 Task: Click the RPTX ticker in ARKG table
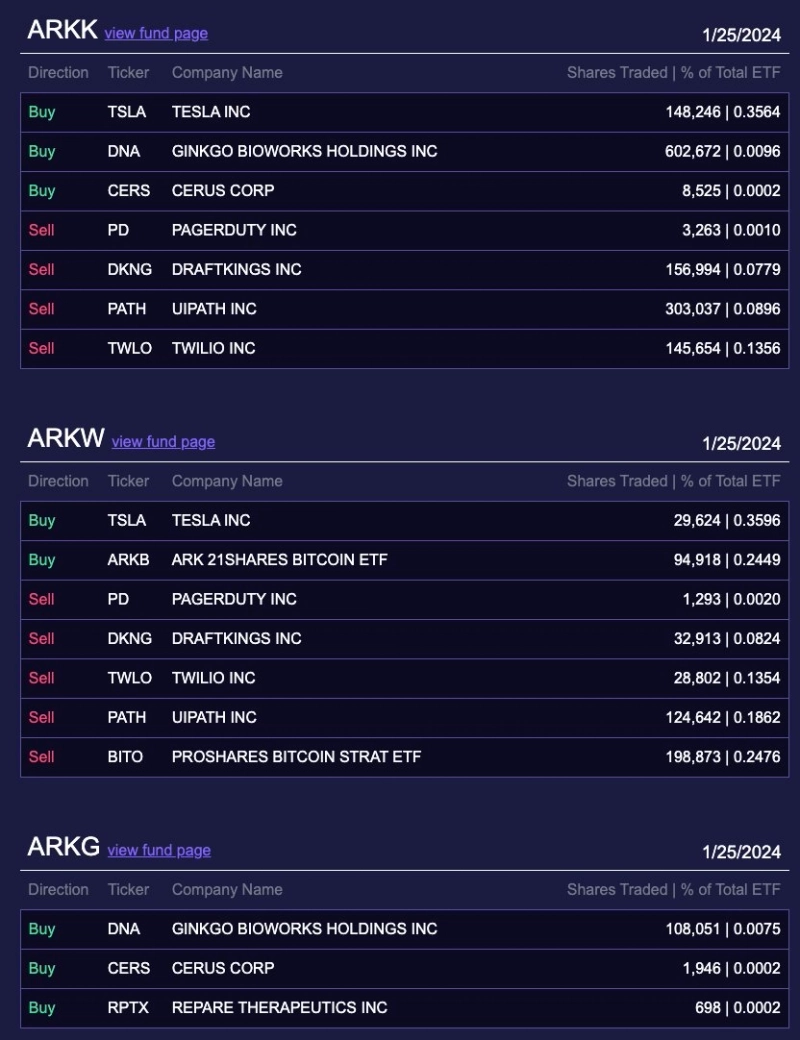(x=128, y=1007)
